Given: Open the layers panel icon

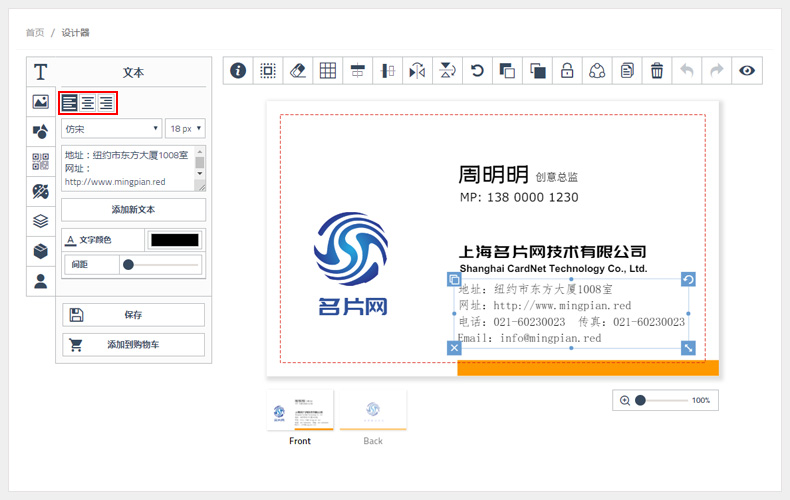Looking at the screenshot, I should click(41, 221).
